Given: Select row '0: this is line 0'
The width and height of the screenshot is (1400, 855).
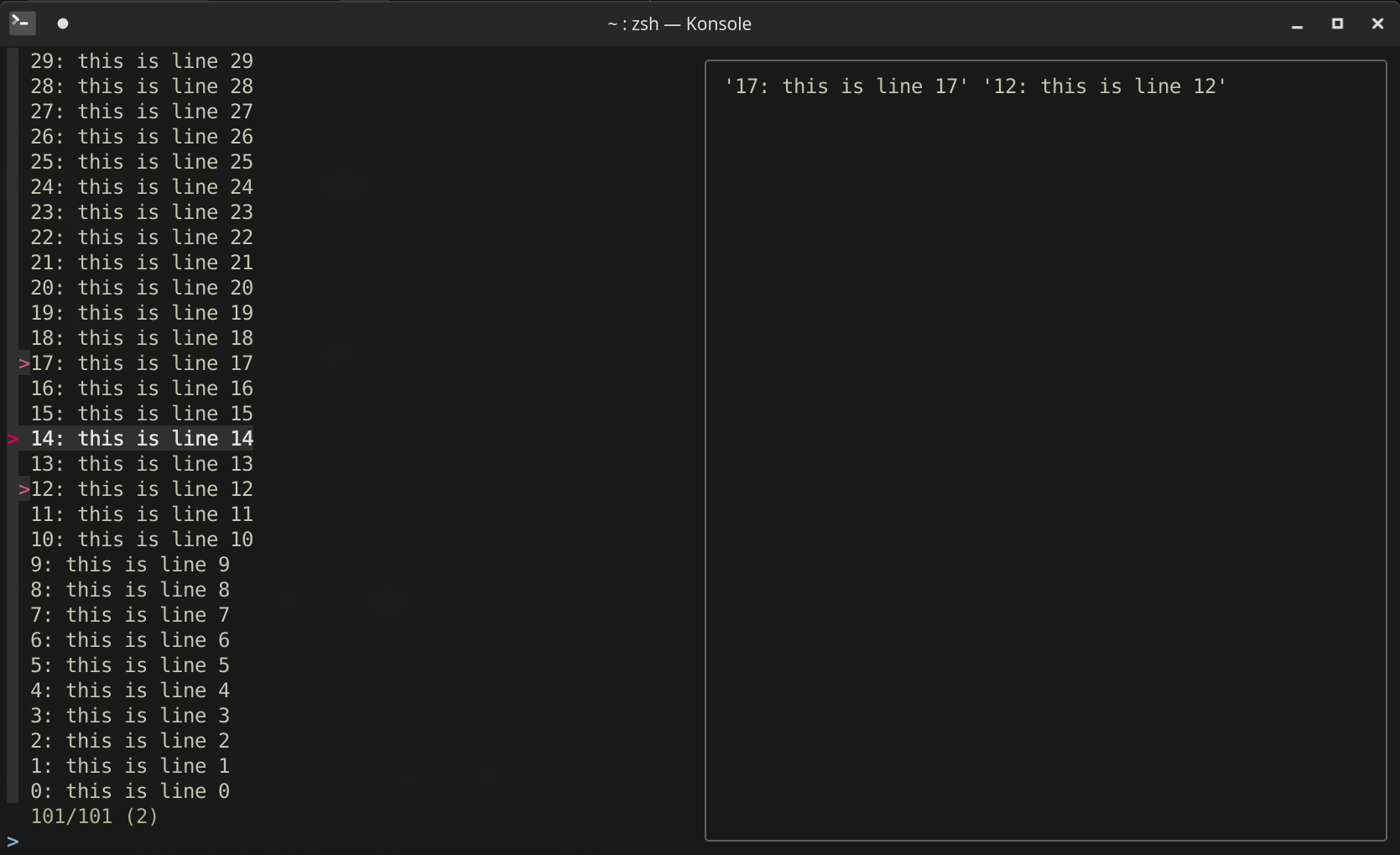Looking at the screenshot, I should click(x=130, y=791).
